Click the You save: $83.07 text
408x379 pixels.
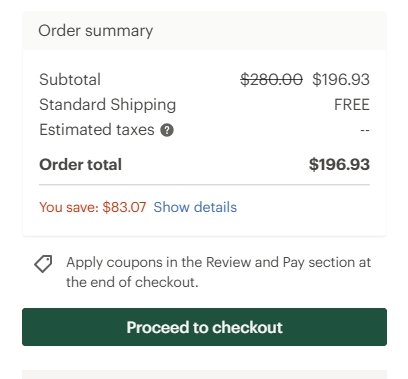[93, 207]
